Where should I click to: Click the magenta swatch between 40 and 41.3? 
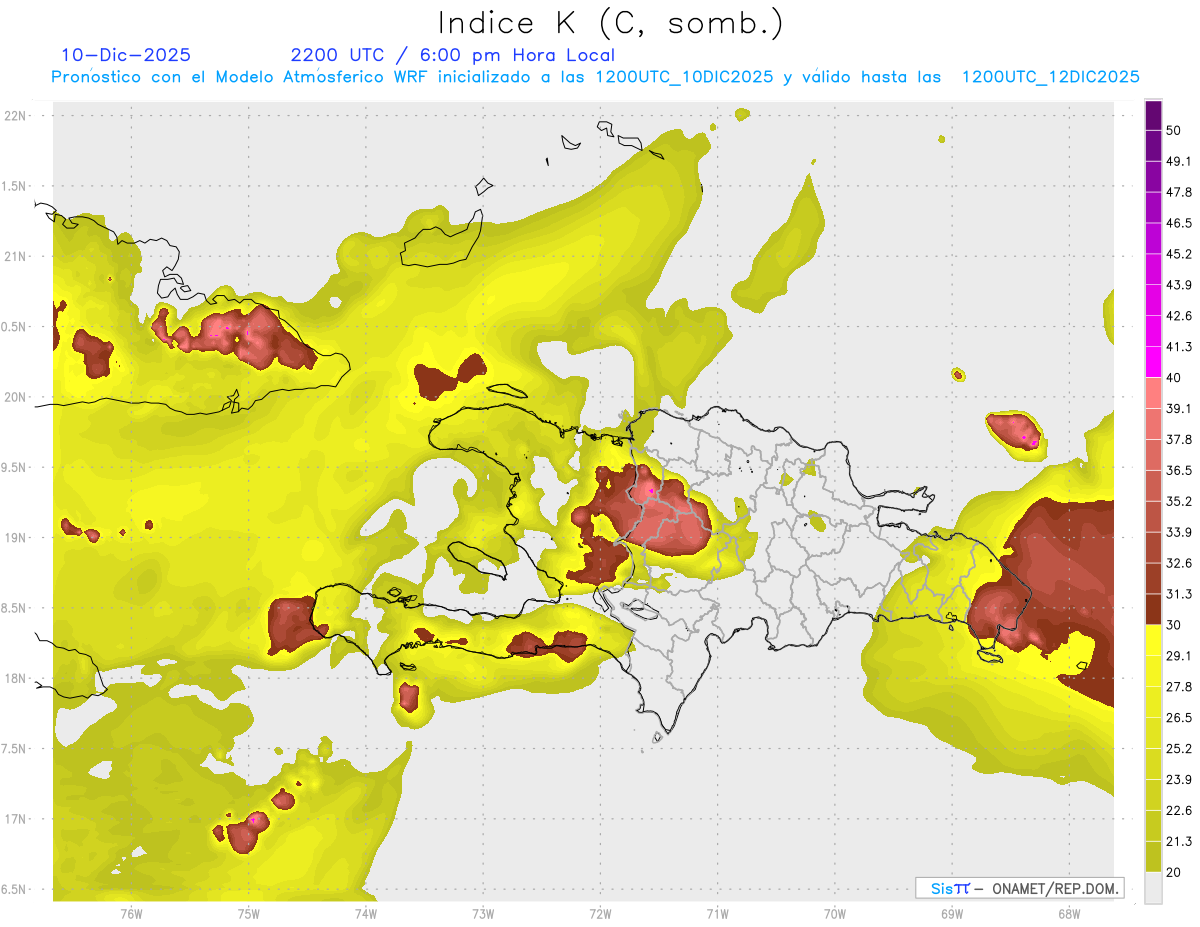(x=1153, y=362)
